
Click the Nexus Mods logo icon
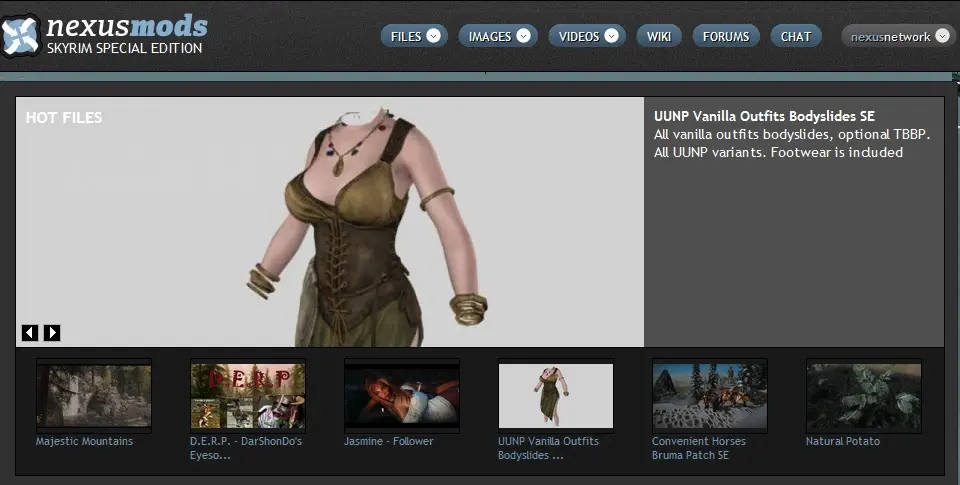click(x=21, y=36)
